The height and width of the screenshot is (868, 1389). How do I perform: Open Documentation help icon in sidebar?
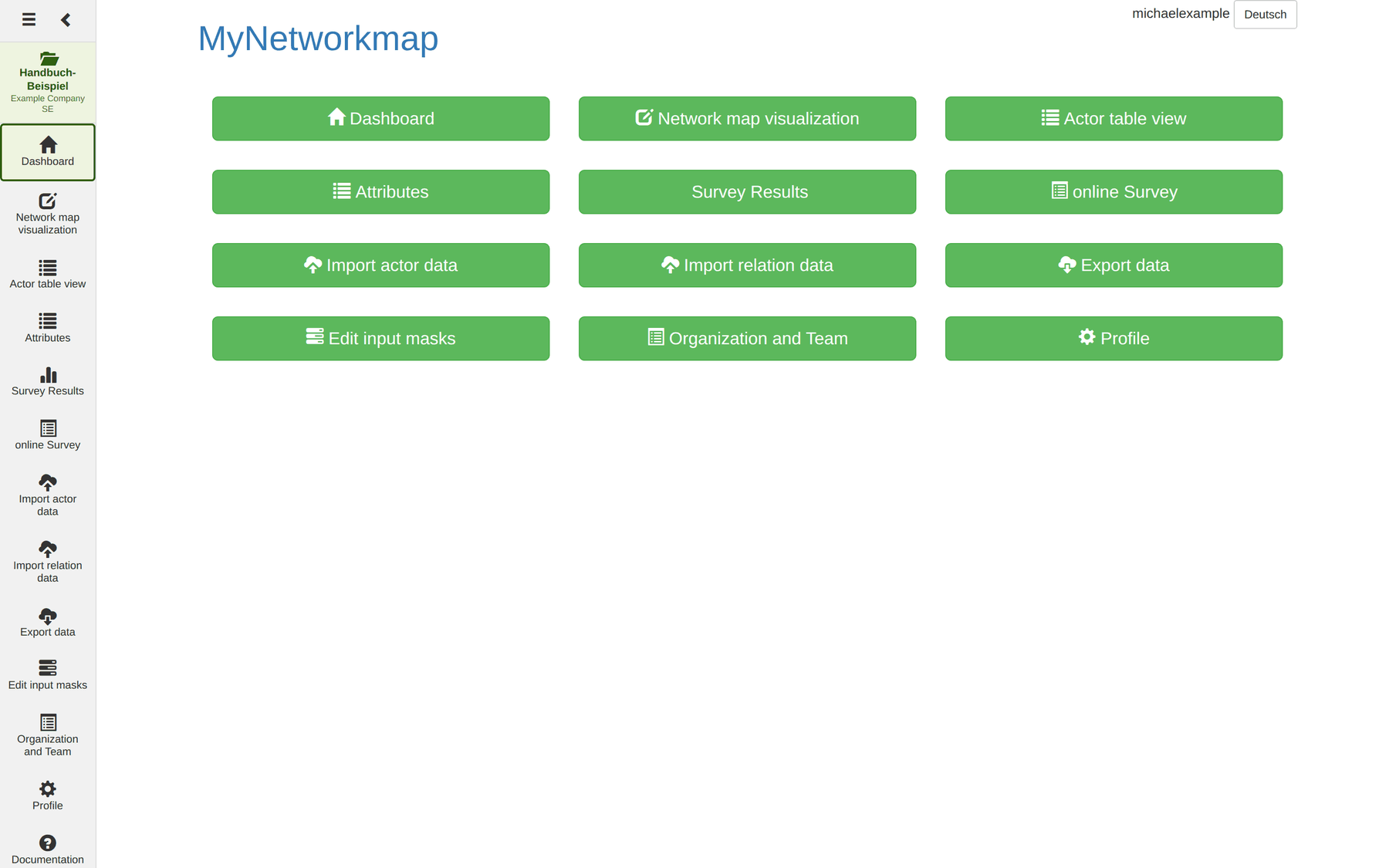coord(48,843)
